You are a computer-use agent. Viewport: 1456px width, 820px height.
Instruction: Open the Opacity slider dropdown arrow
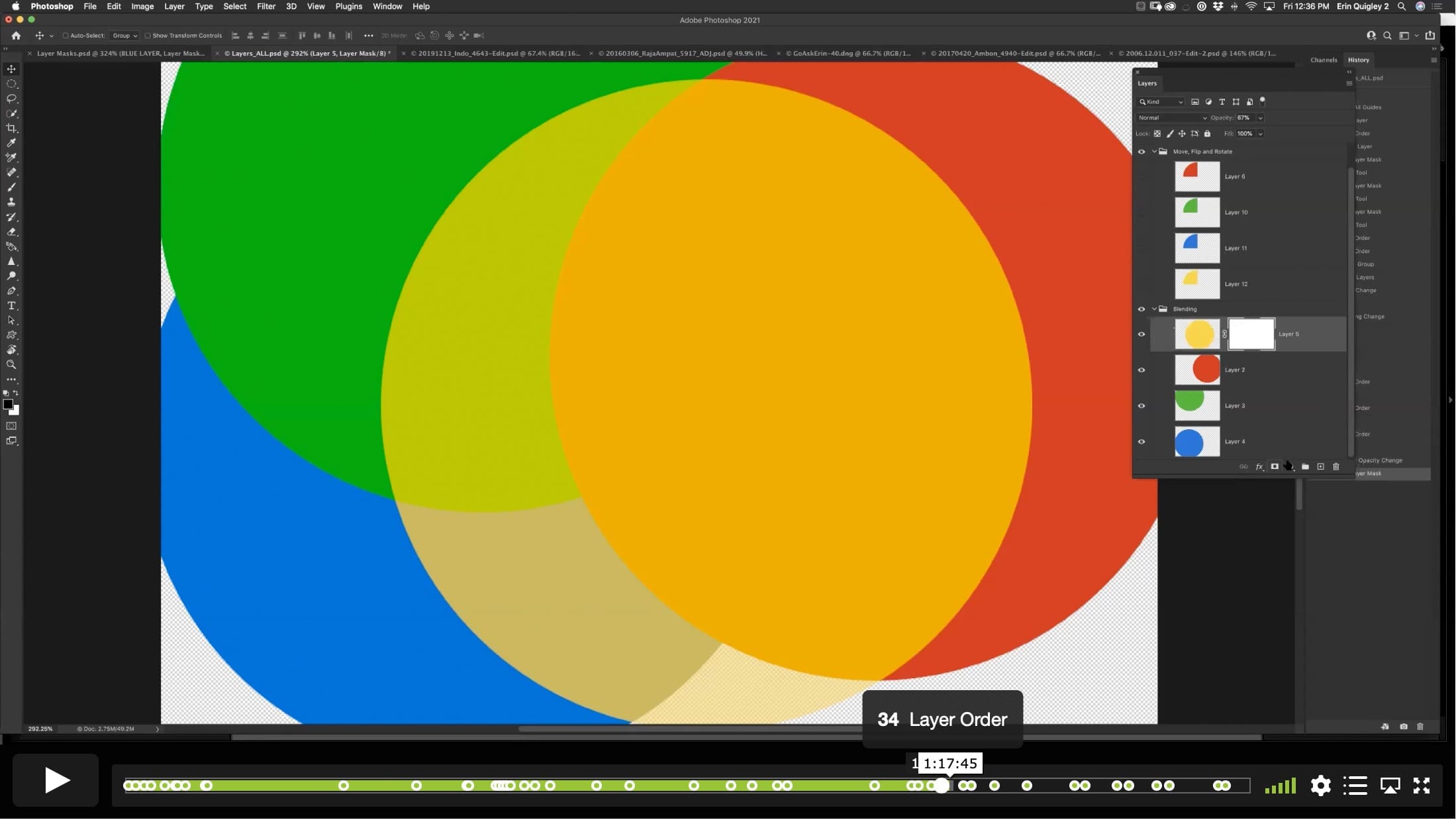click(1260, 118)
